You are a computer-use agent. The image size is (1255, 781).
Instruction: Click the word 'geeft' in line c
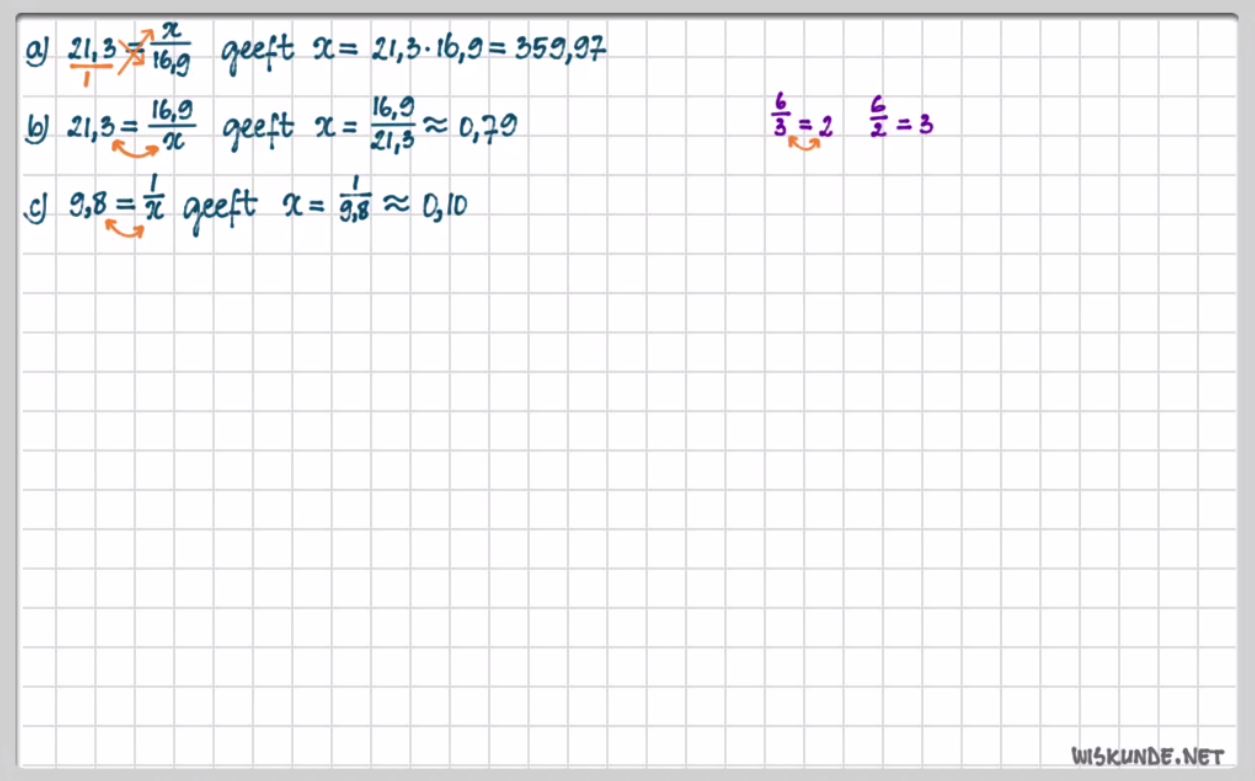pos(224,210)
